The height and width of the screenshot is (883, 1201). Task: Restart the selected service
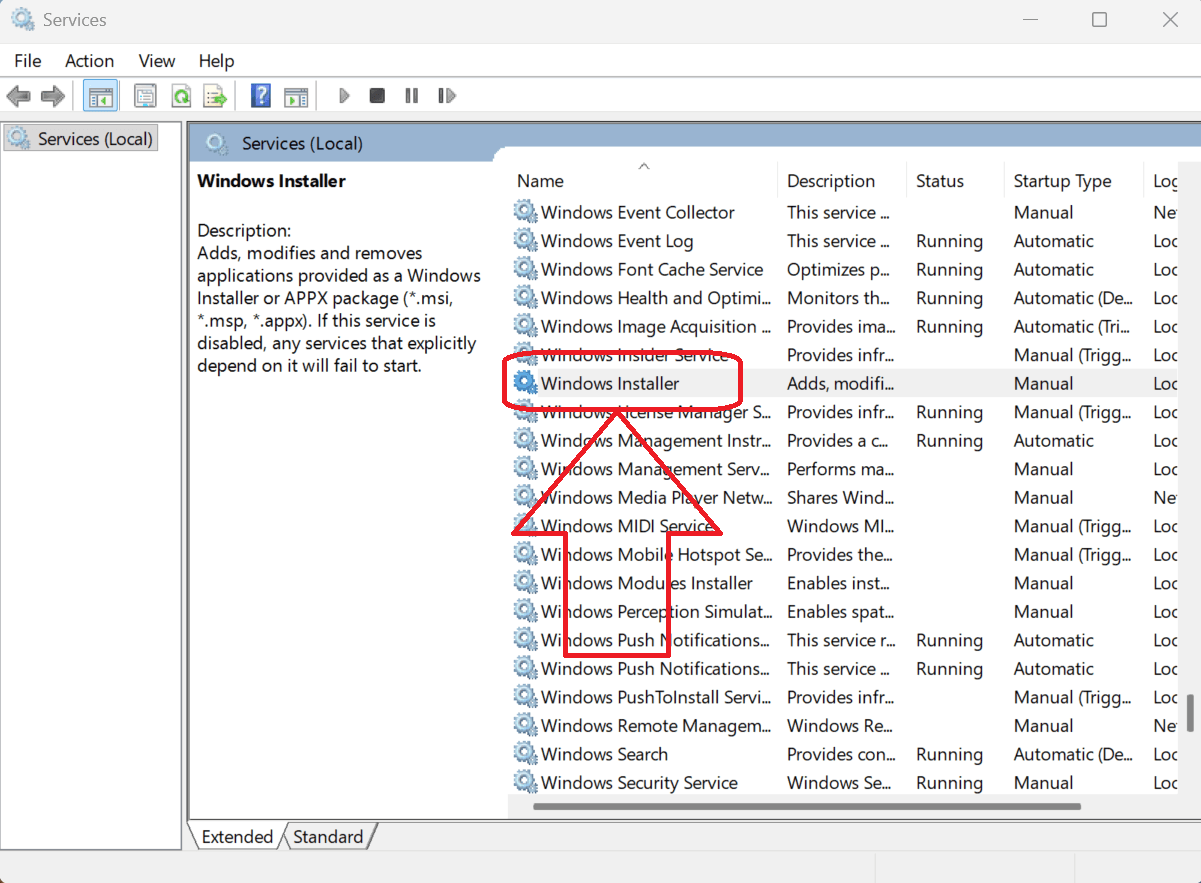click(447, 95)
